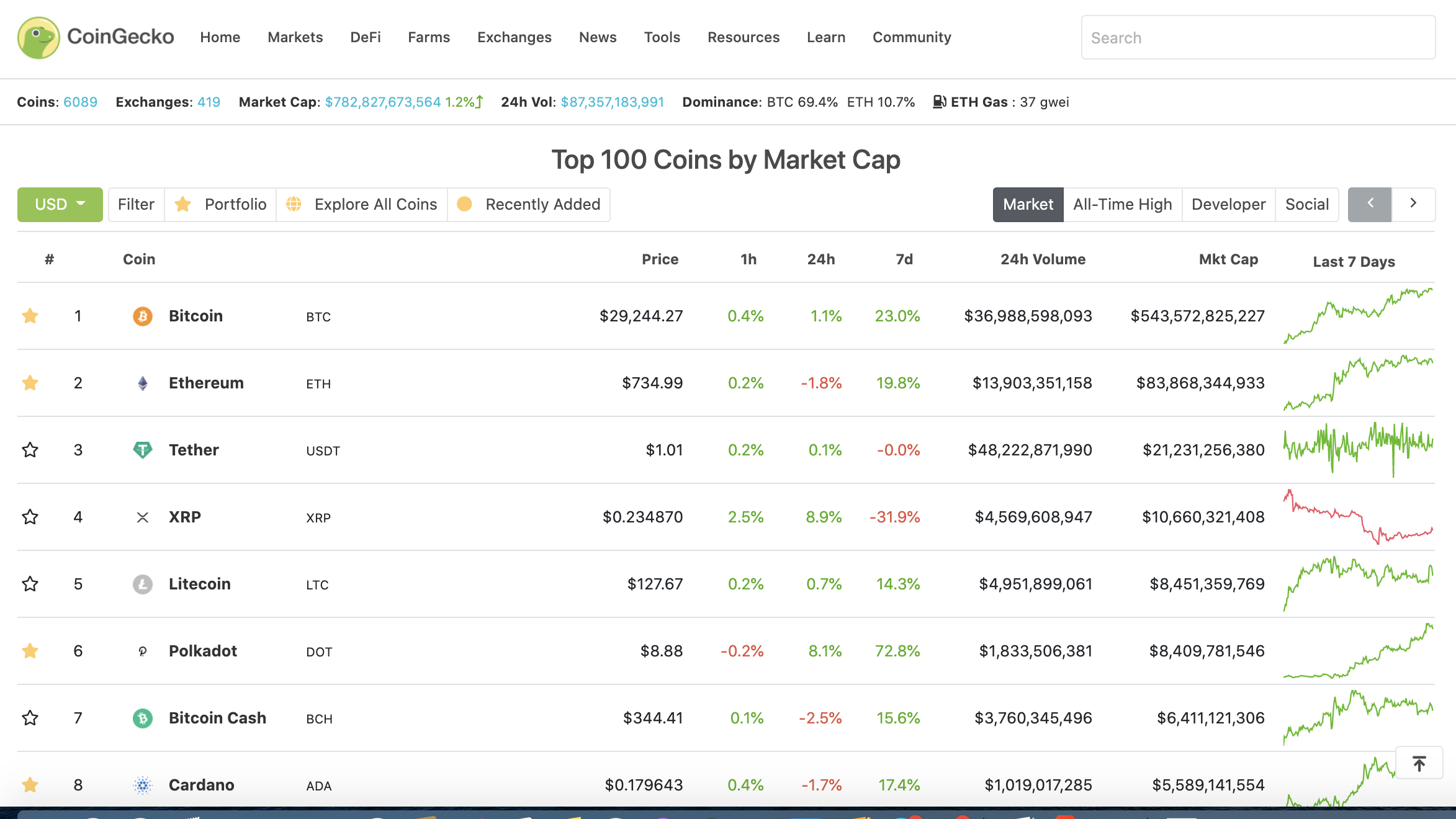Open the News page
The image size is (1456, 819).
(x=598, y=37)
